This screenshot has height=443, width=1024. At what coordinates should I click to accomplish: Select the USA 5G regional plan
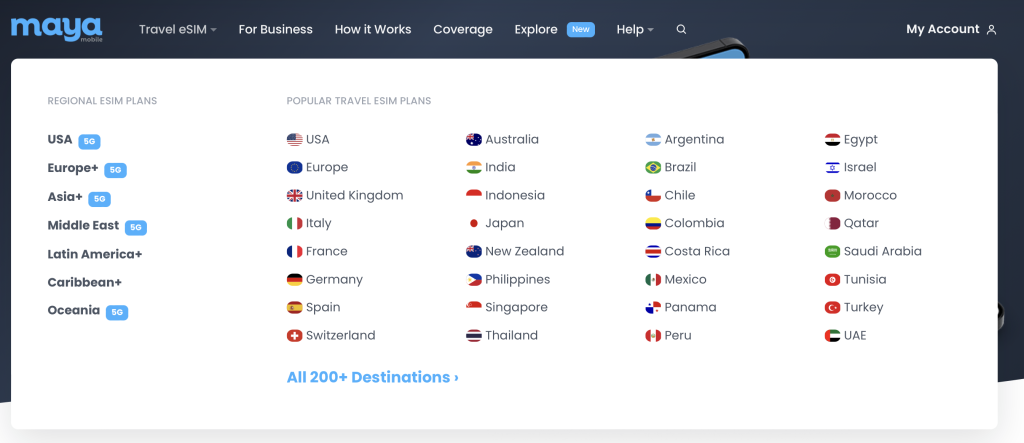click(74, 140)
